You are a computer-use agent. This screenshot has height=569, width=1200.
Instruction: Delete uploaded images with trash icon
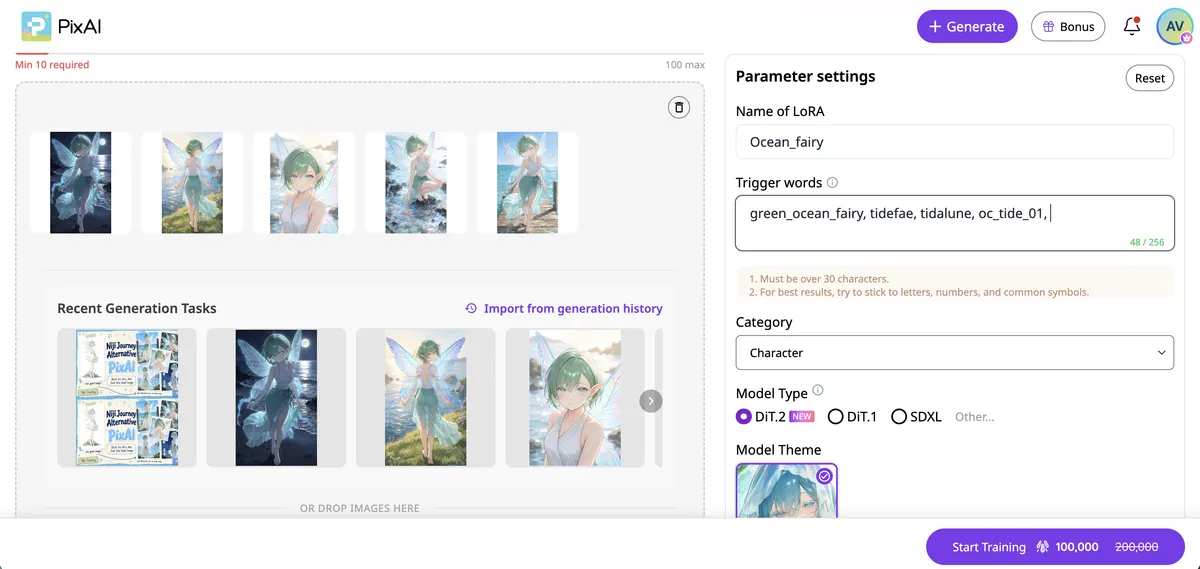pos(679,107)
